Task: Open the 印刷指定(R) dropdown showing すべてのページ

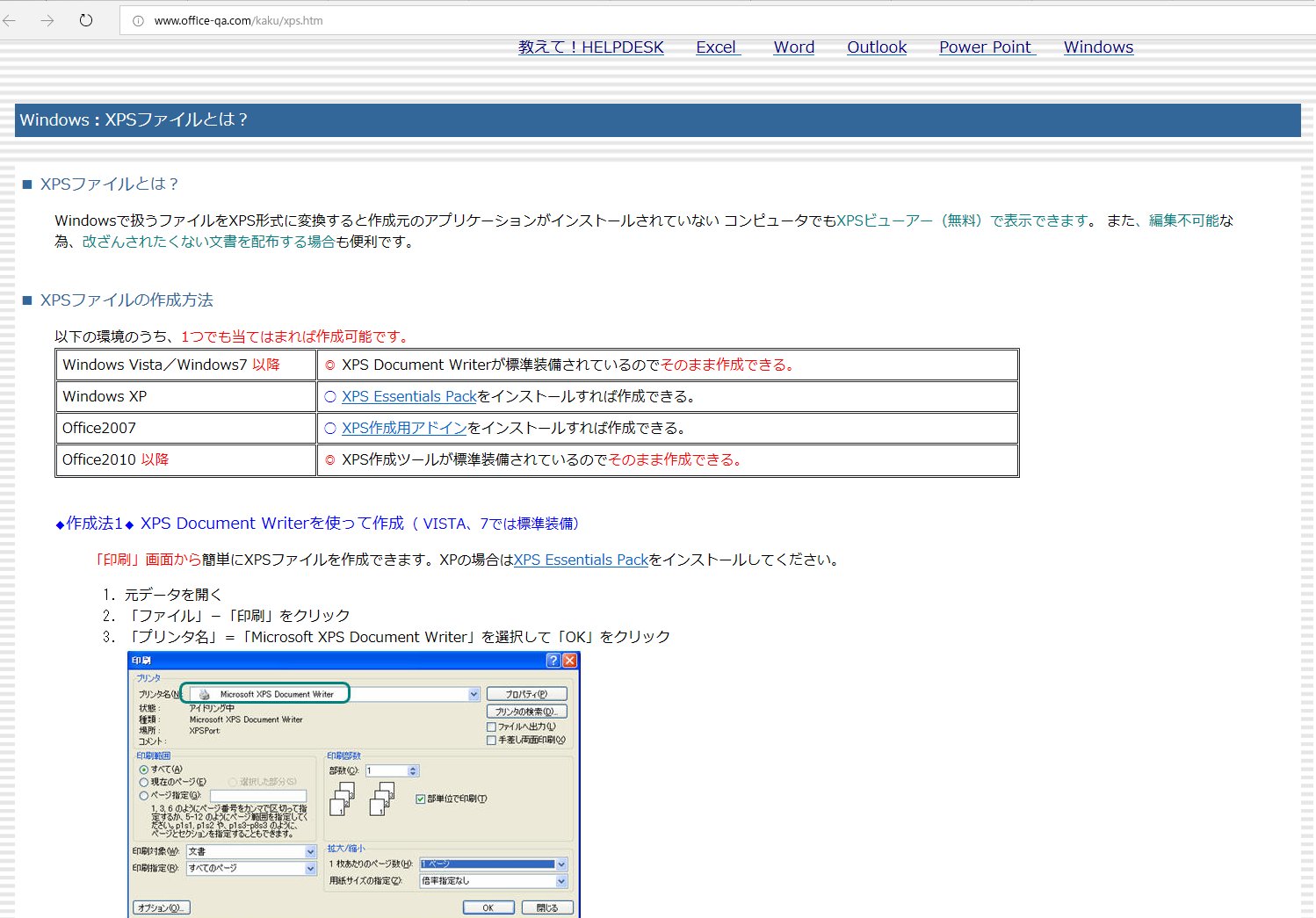Action: (250, 868)
